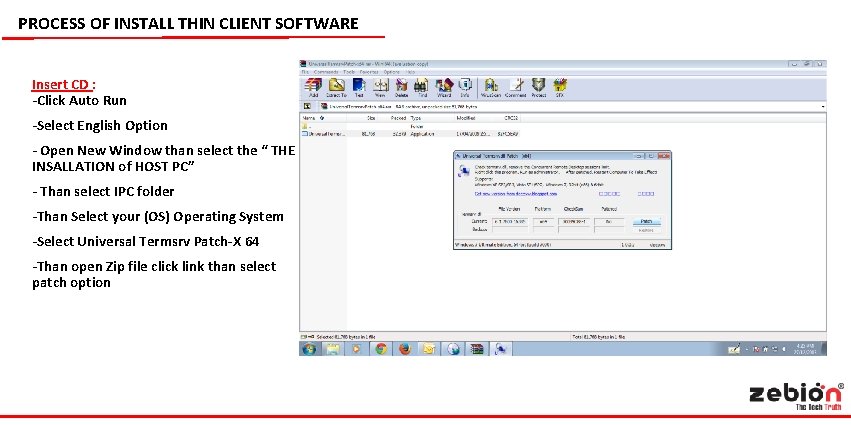This screenshot has height=425, width=851.
Task: Click the VirusScan toolbar icon
Action: click(491, 87)
